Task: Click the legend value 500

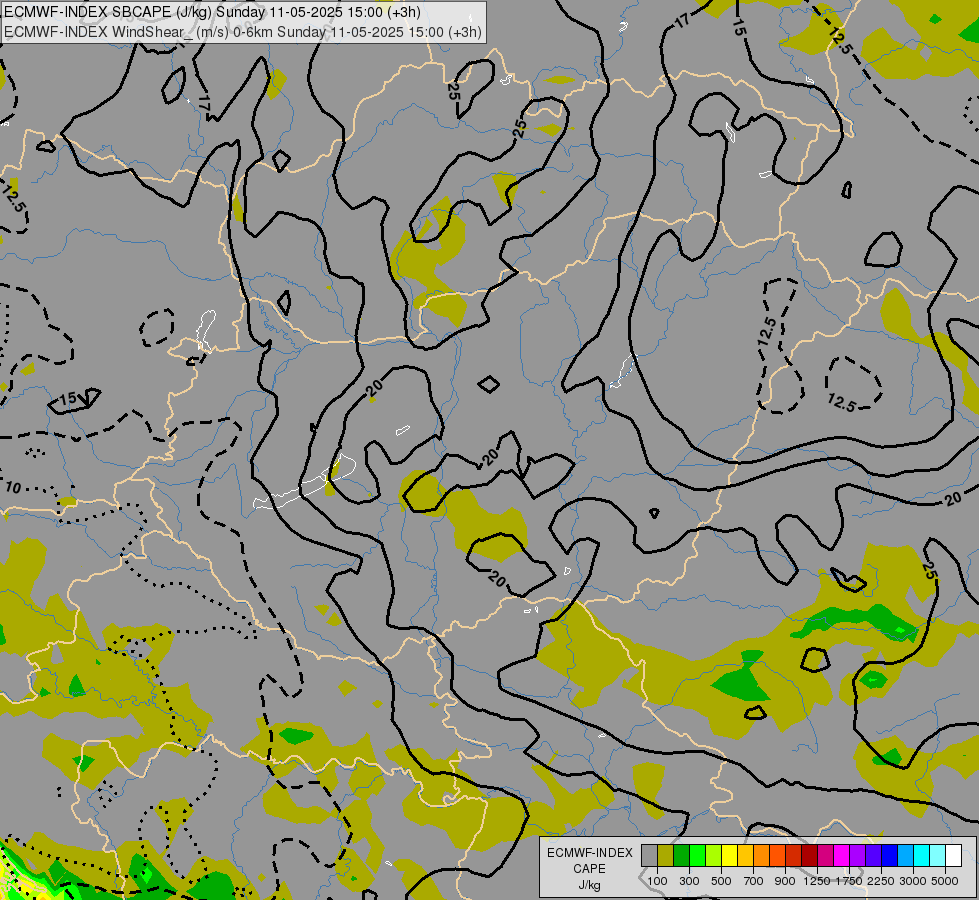Action: pyautogui.click(x=721, y=881)
